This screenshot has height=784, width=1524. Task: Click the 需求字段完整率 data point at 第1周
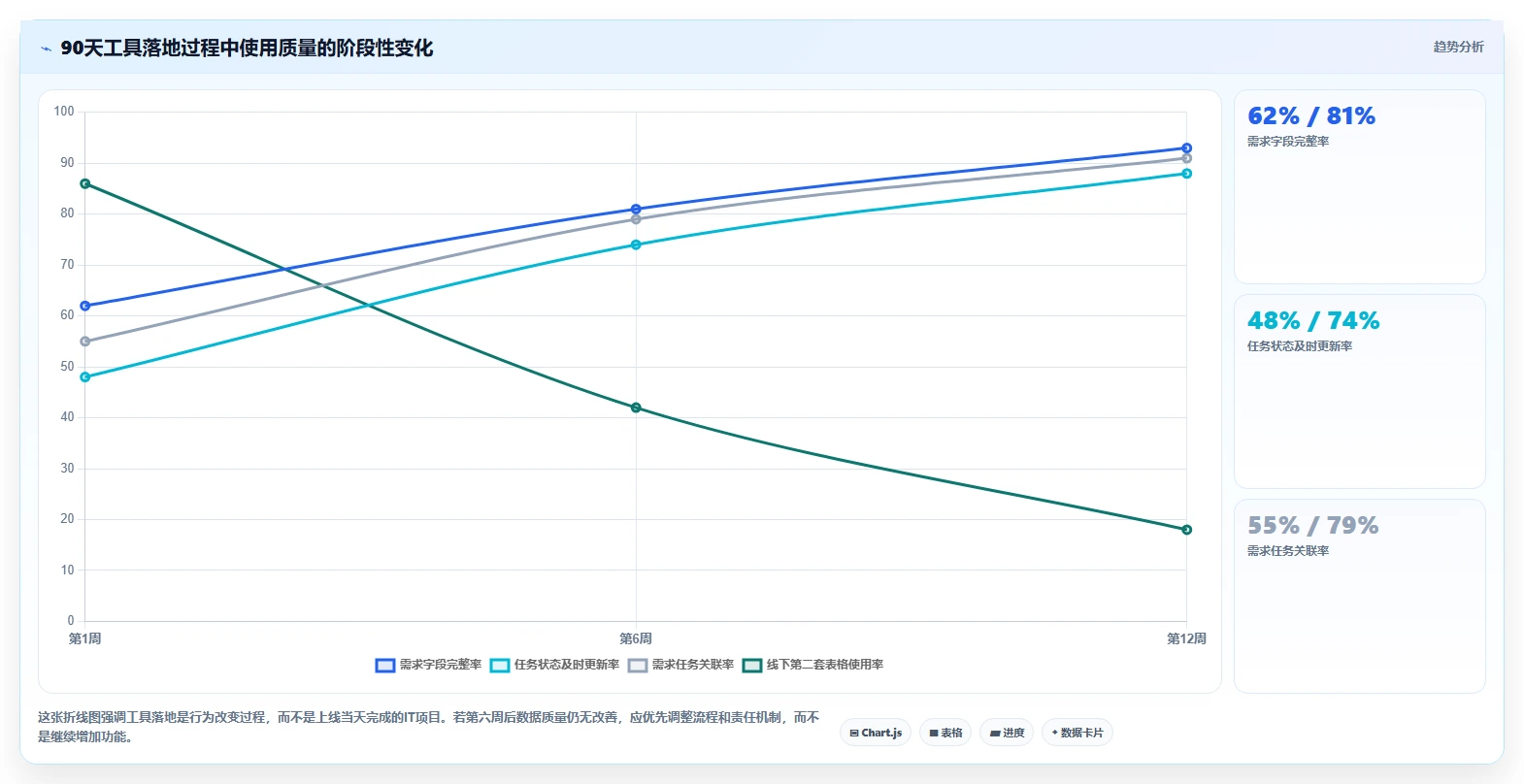(x=85, y=306)
